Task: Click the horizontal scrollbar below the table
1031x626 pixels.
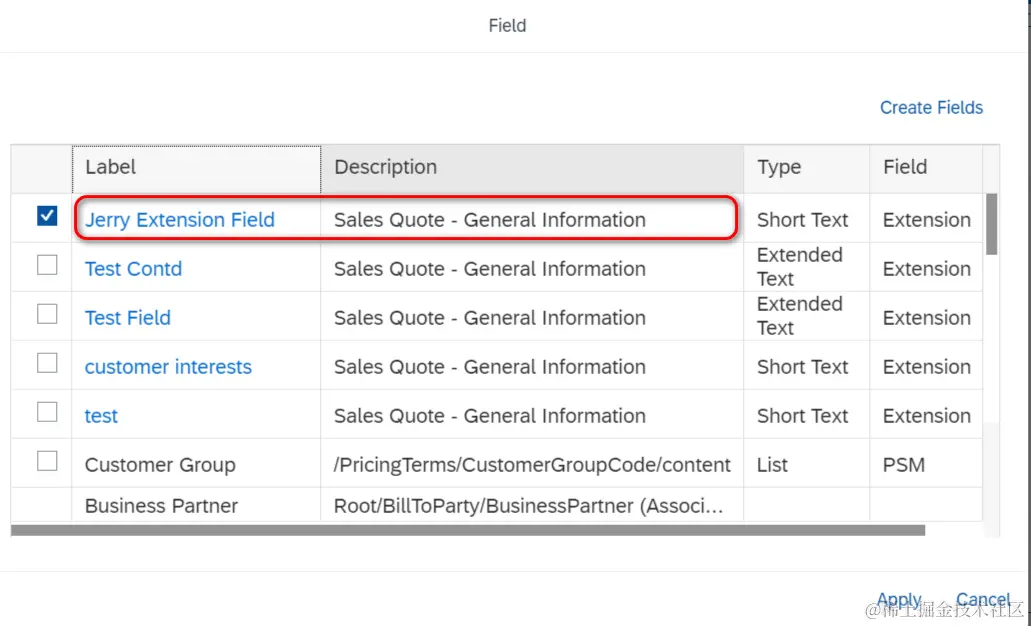Action: (468, 530)
